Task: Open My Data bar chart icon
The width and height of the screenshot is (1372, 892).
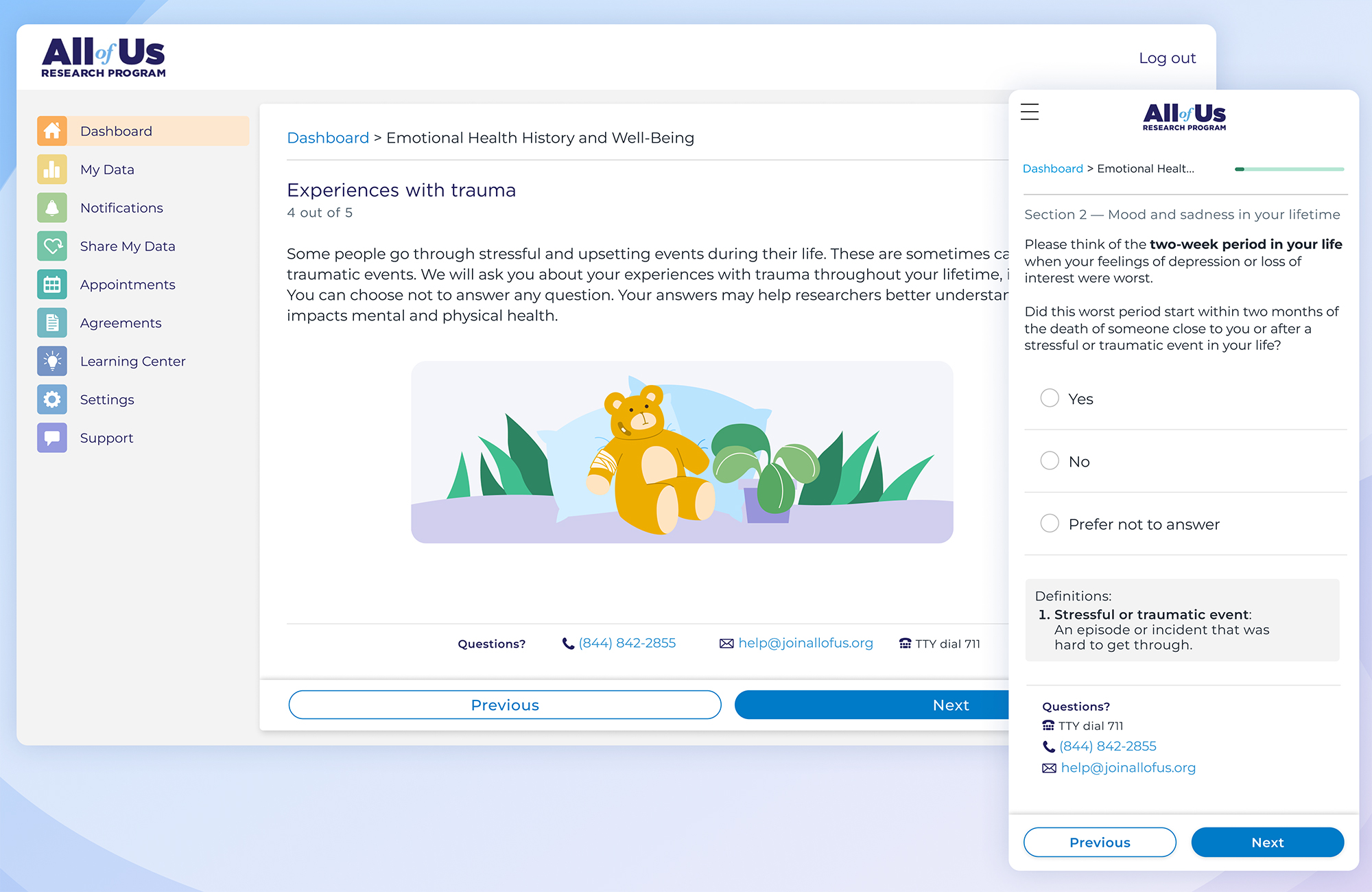Action: 52,169
